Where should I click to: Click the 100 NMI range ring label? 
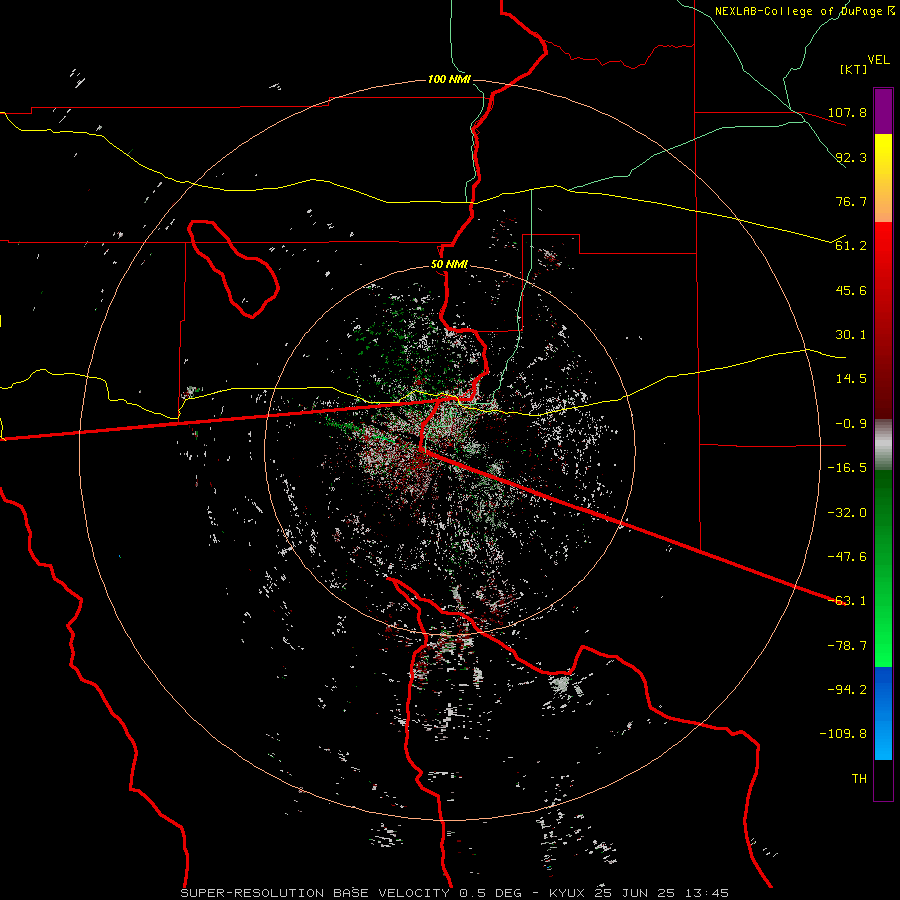click(x=449, y=79)
